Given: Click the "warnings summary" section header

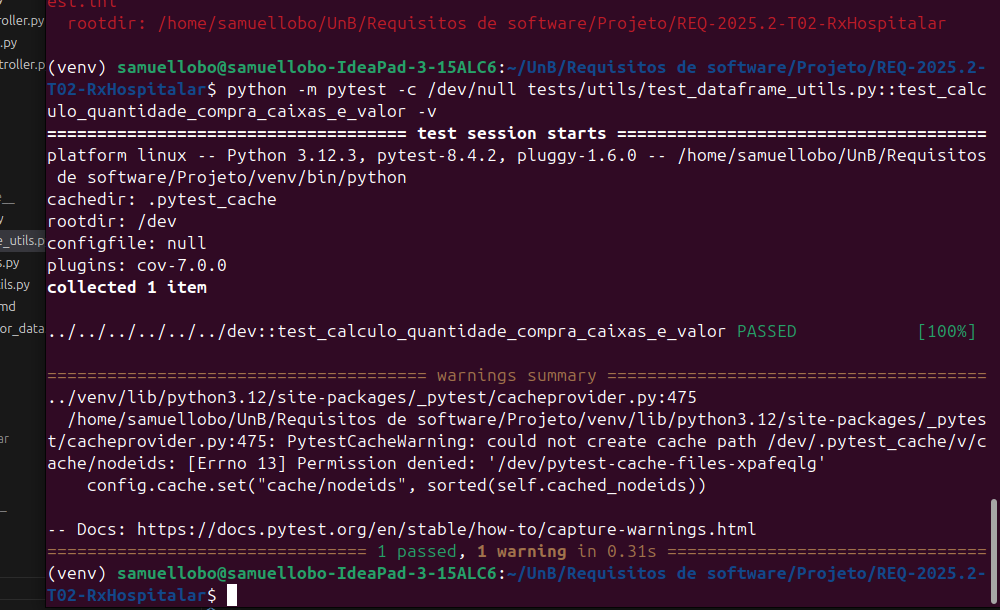Looking at the screenshot, I should coord(516,376).
